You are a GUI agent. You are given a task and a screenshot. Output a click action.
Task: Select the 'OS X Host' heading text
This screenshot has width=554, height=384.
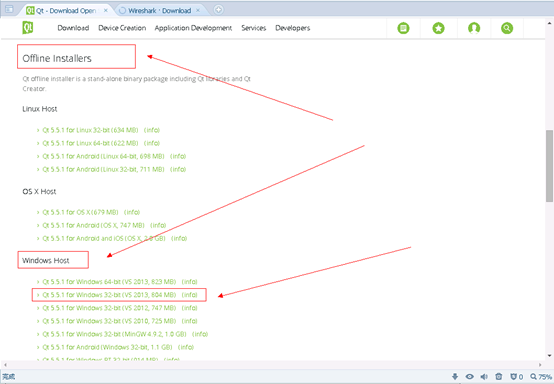pyautogui.click(x=39, y=191)
